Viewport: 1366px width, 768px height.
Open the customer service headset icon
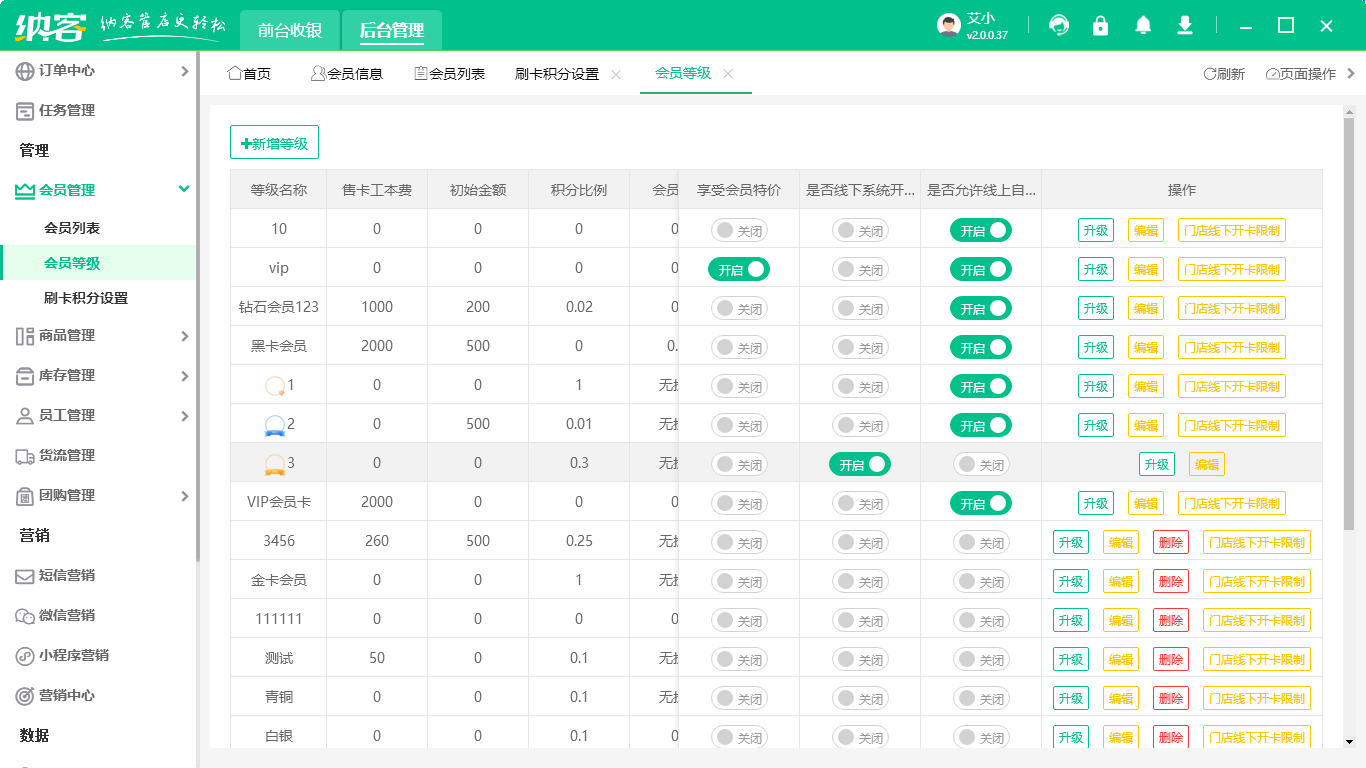coord(1058,25)
